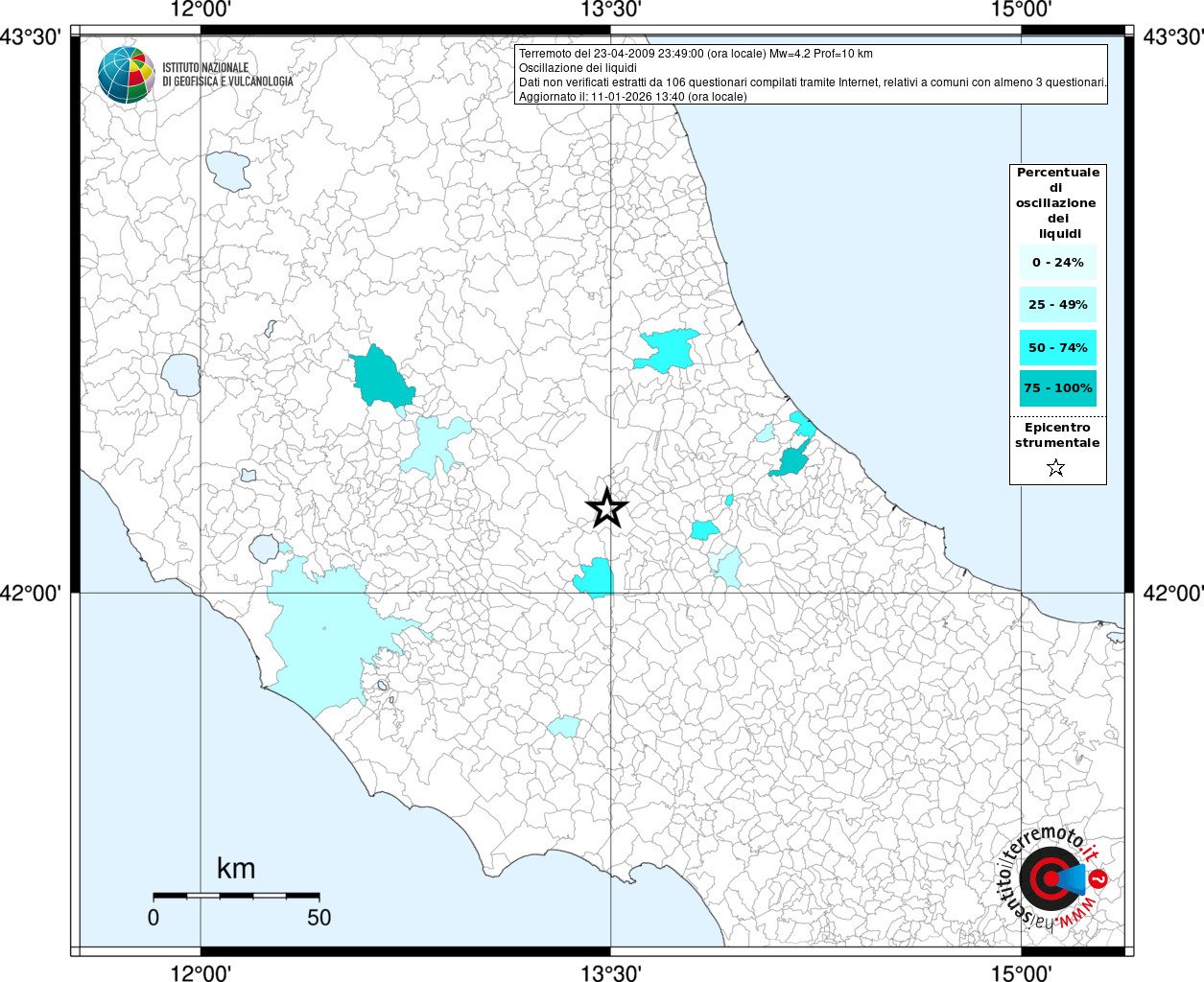The image size is (1204, 982).
Task: Select the dark teal municipality northwest of epicenter
Action: click(382, 377)
